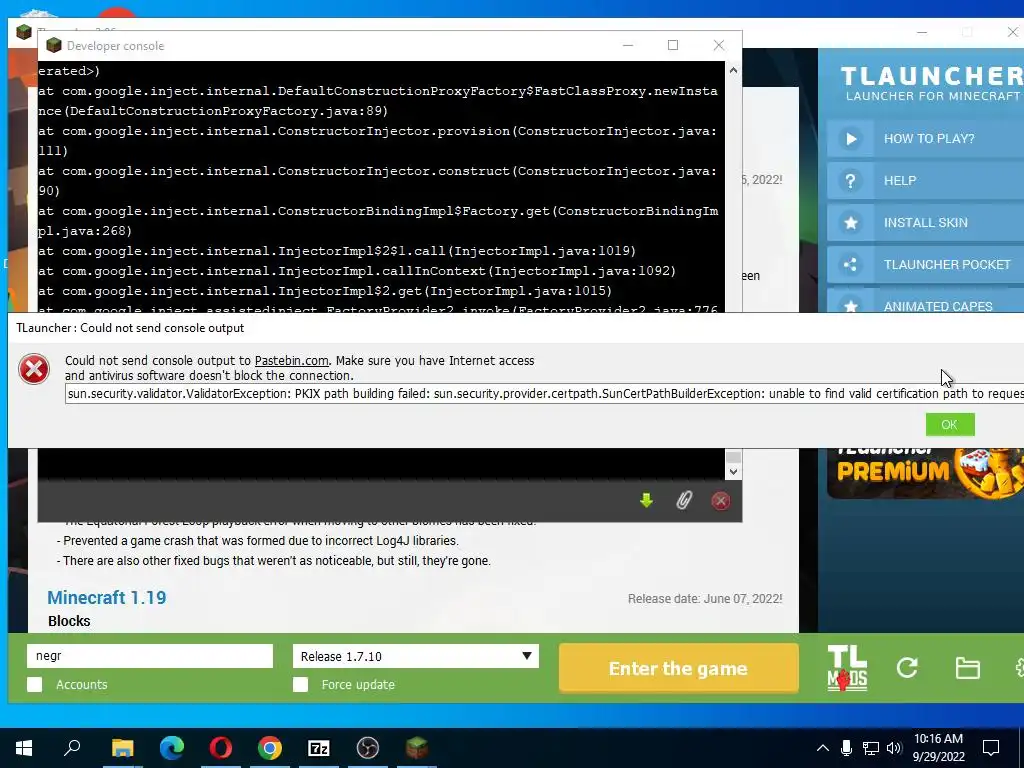Open File Explorer from taskbar

[122, 748]
